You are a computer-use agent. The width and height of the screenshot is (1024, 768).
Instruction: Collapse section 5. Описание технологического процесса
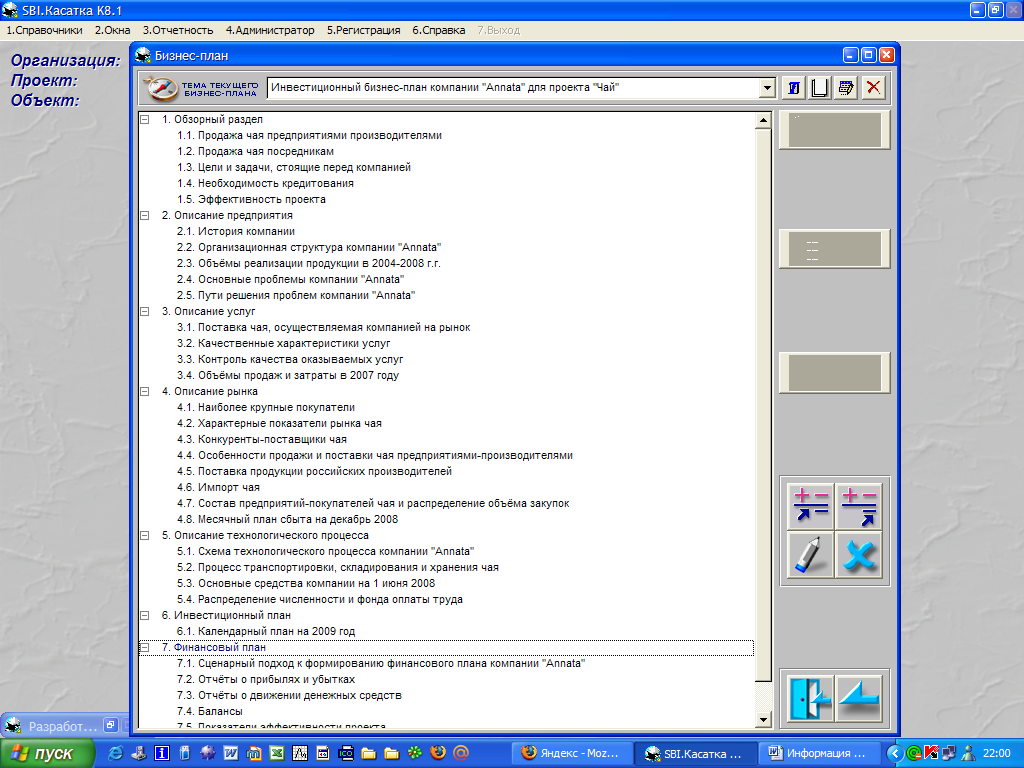145,536
